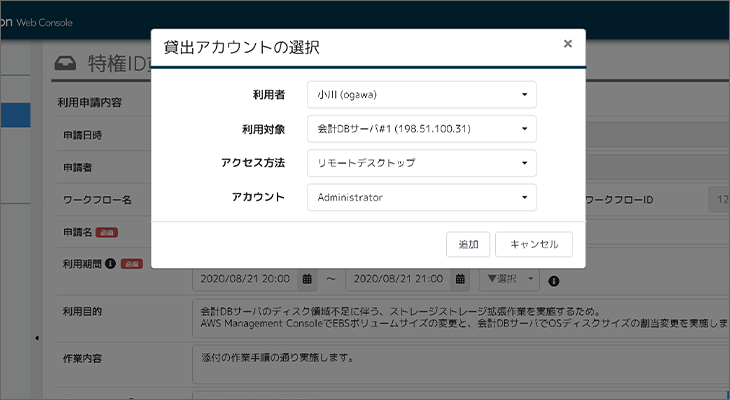Viewport: 730px width, 400px height.
Task: Click the 利用目的 text area
Action: [461, 318]
